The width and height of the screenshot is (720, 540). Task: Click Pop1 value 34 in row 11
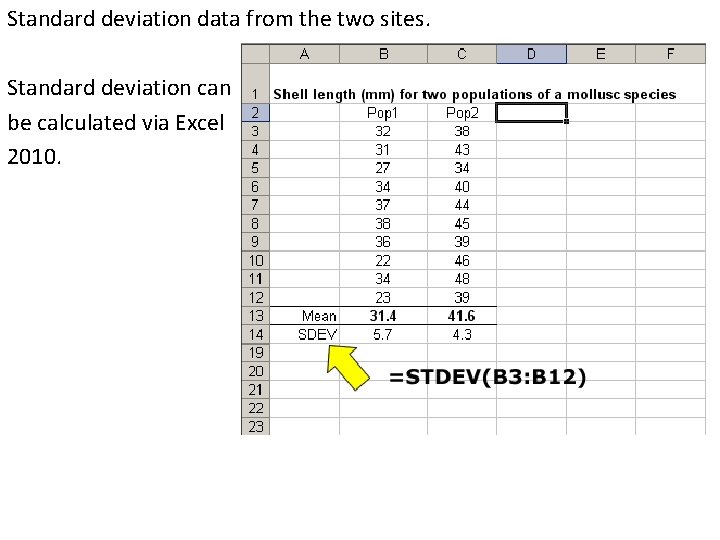[383, 279]
